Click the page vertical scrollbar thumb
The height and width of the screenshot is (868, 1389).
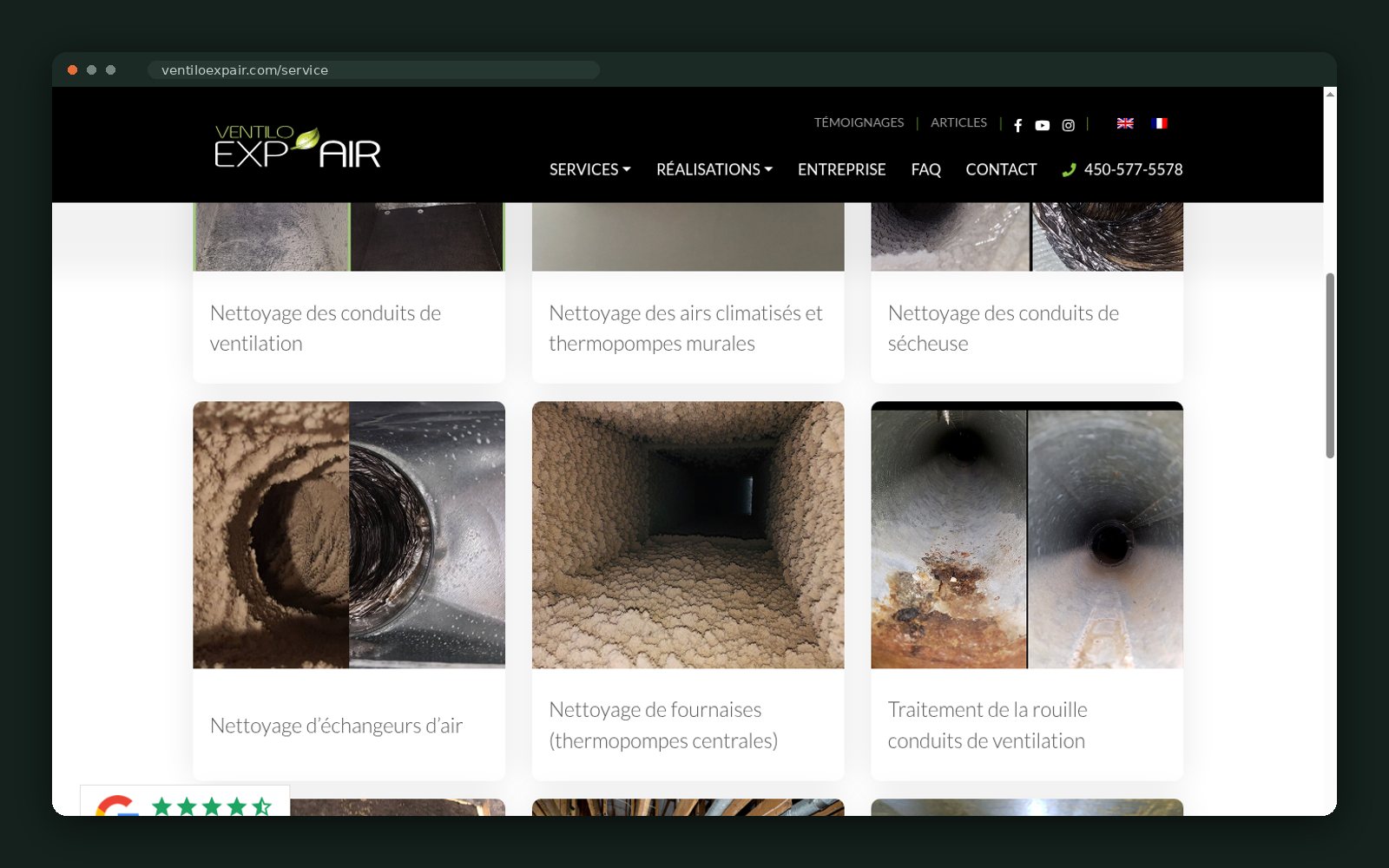(1330, 365)
